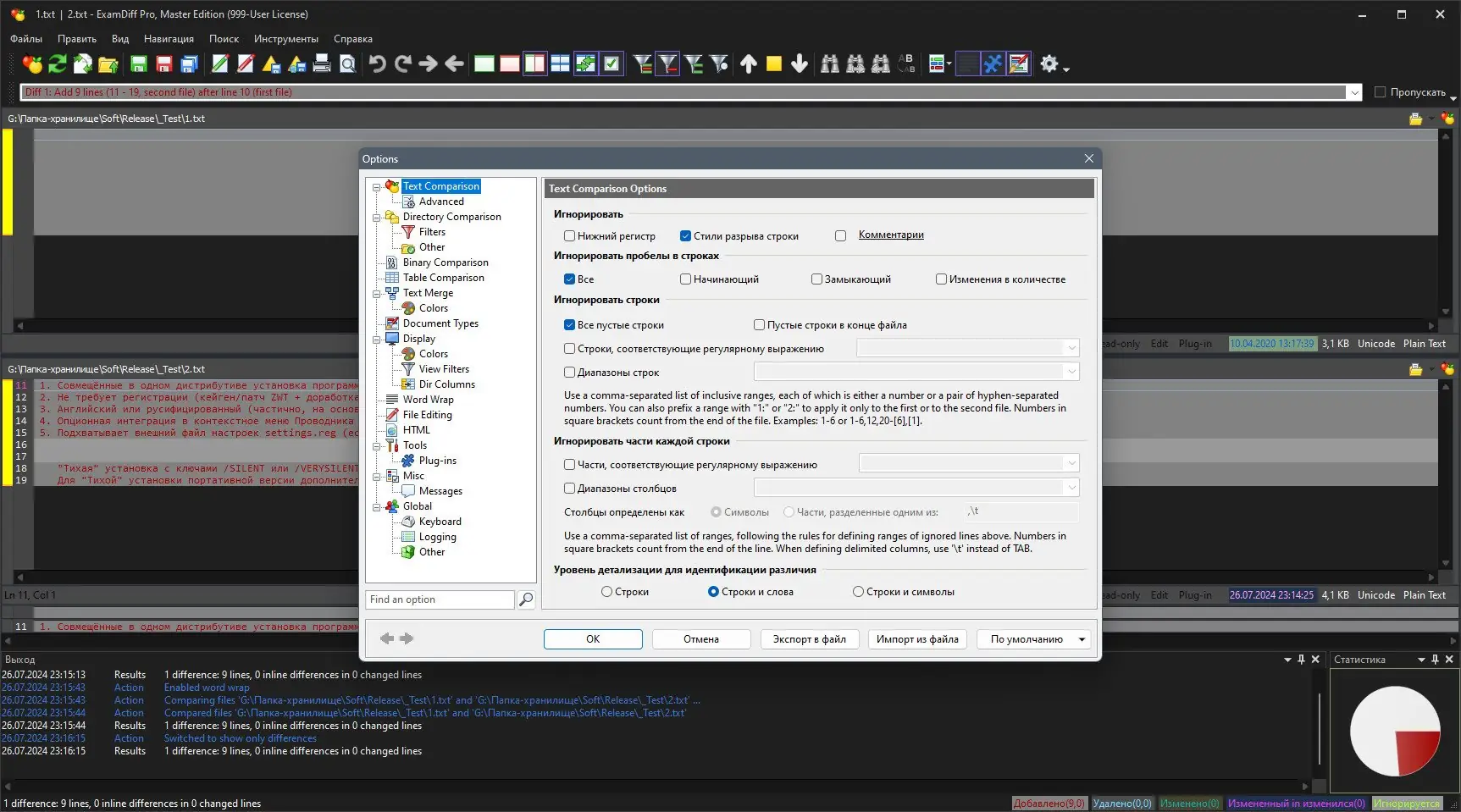This screenshot has width=1461, height=812.
Task: Click the Измененo(0) color legend in status bar
Action: [x=1190, y=804]
